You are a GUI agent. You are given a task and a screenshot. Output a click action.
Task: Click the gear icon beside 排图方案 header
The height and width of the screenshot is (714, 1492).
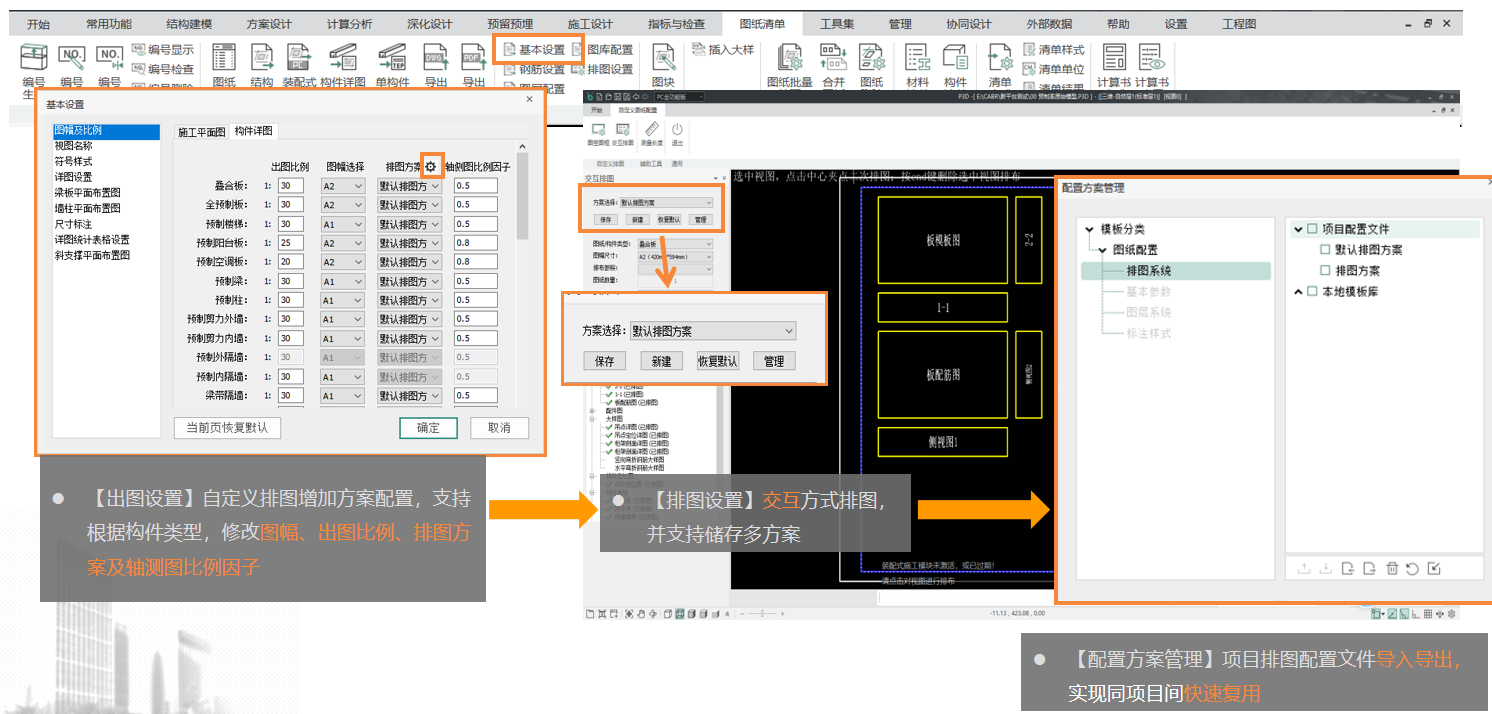tap(431, 167)
